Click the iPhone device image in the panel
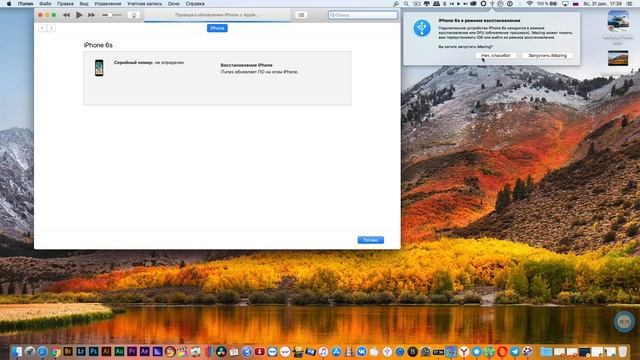640x360 pixels. coord(99,68)
